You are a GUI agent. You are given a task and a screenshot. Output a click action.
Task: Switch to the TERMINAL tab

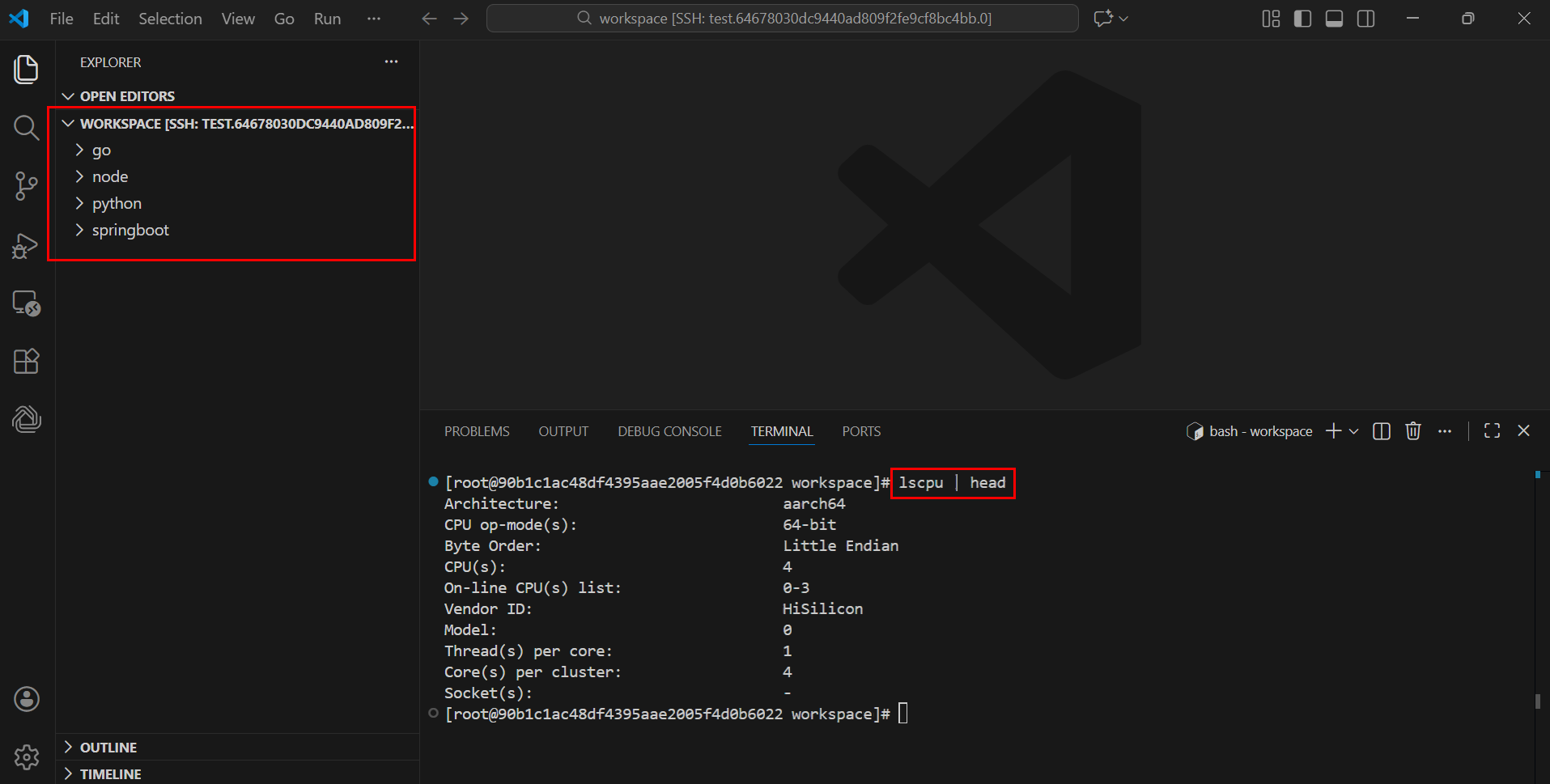tap(782, 431)
